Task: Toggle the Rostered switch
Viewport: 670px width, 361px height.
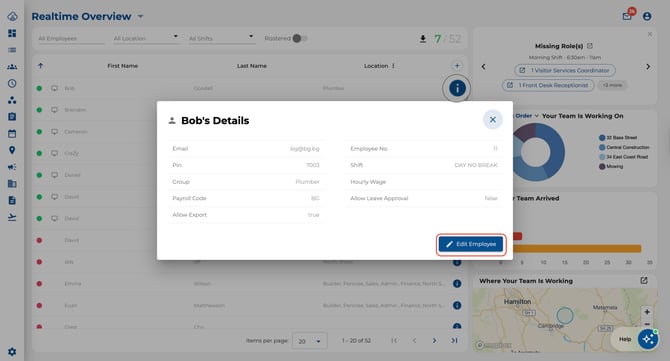Action: 300,38
